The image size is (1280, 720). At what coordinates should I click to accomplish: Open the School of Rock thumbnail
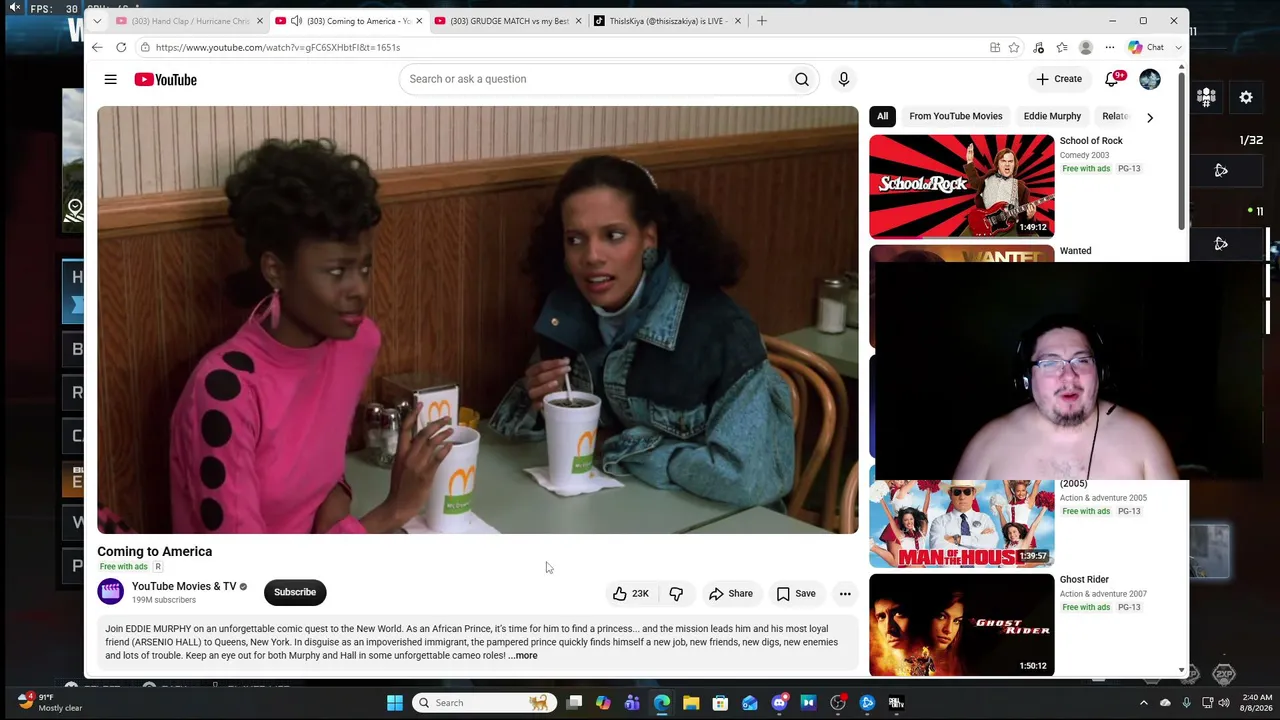click(961, 186)
